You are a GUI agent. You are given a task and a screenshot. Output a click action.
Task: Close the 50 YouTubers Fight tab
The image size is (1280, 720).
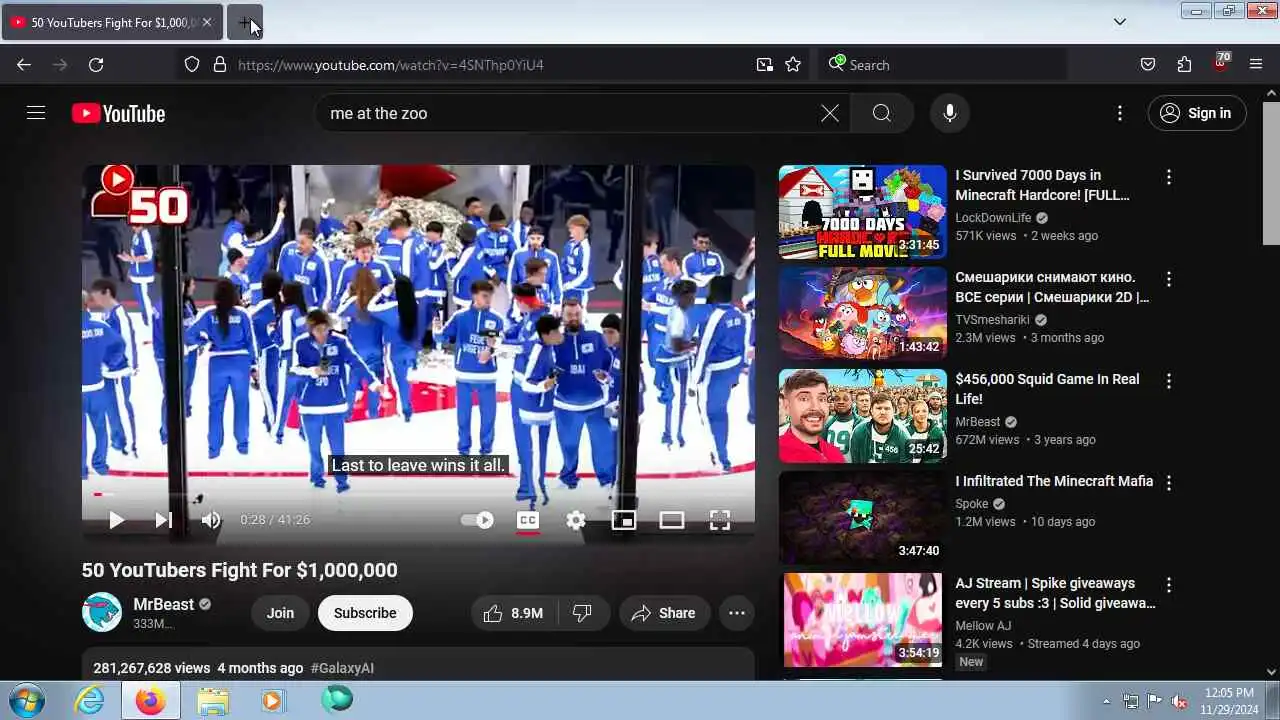(207, 22)
